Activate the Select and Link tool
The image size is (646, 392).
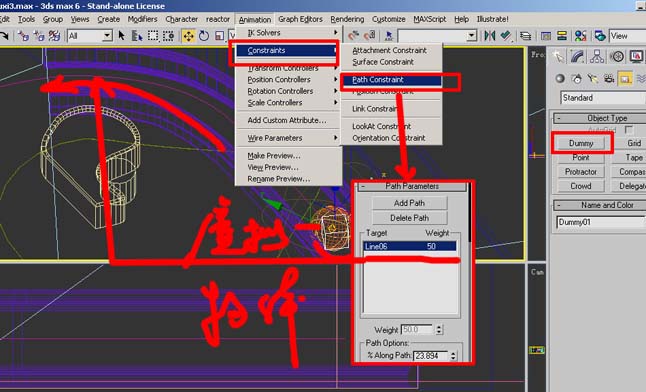(23, 36)
